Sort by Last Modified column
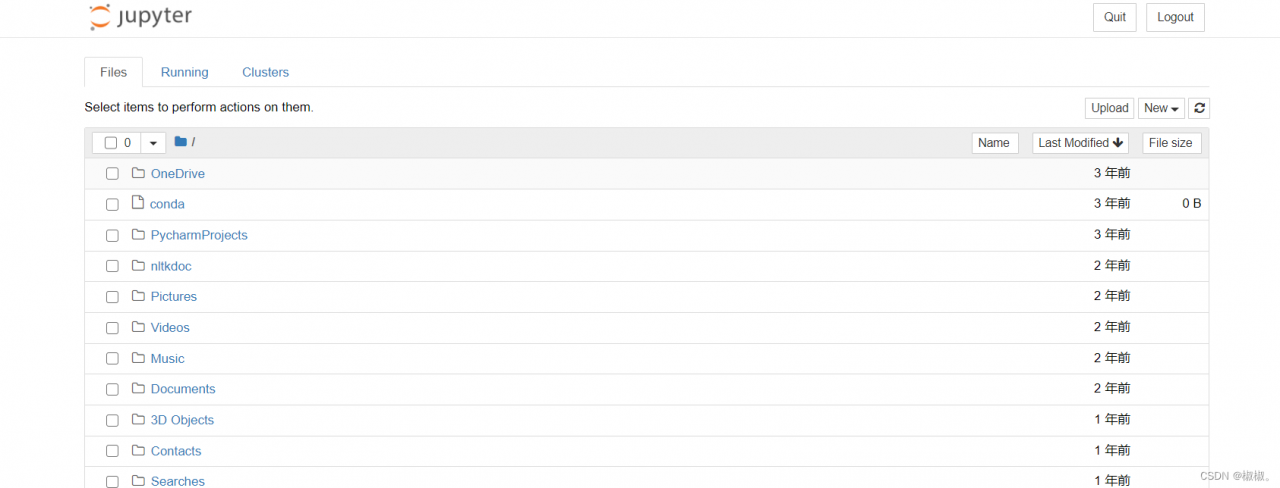The height and width of the screenshot is (488, 1280). tap(1081, 143)
